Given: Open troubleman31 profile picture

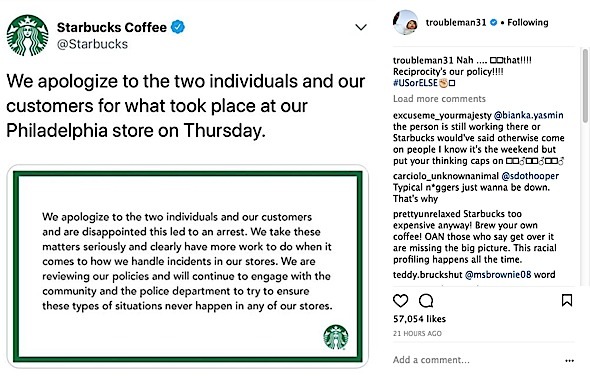Looking at the screenshot, I should tap(405, 23).
